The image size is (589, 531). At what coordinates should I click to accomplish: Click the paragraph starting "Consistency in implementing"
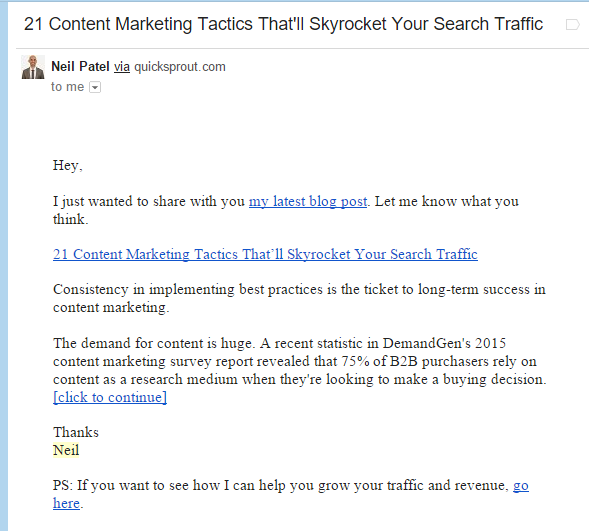299,298
